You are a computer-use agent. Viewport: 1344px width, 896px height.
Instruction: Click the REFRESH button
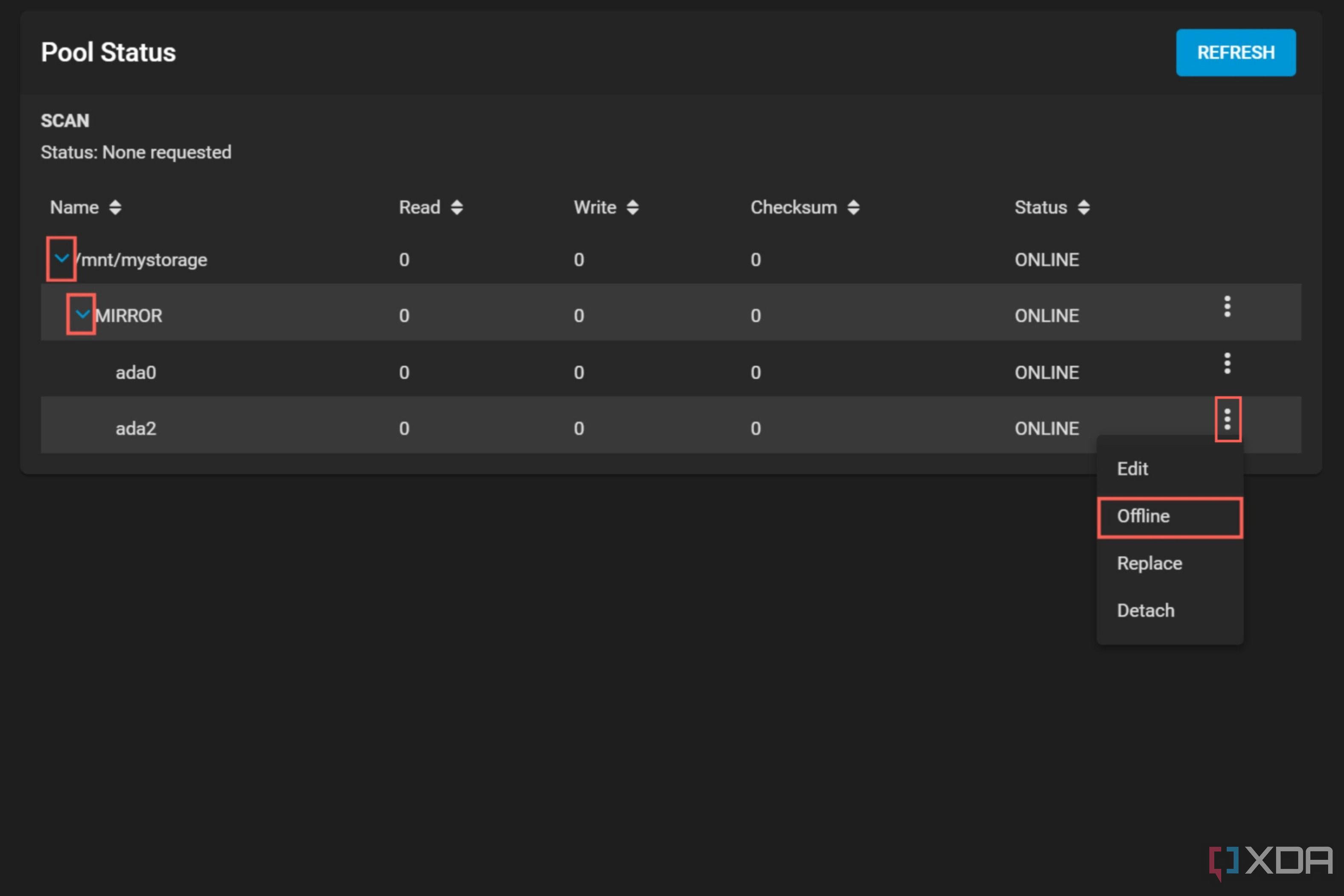coord(1236,52)
